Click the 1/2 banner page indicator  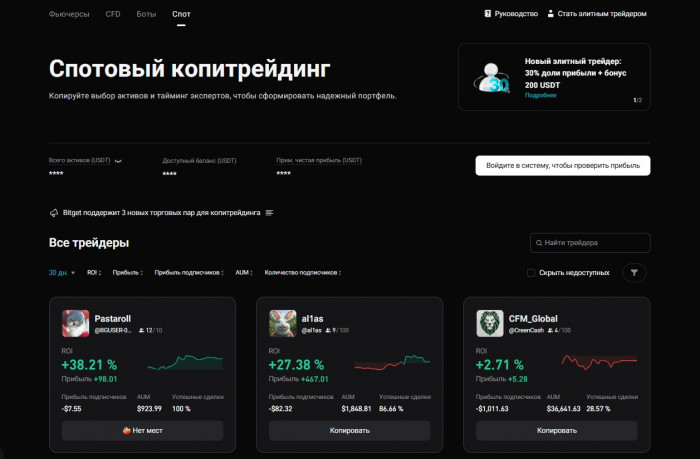point(638,100)
